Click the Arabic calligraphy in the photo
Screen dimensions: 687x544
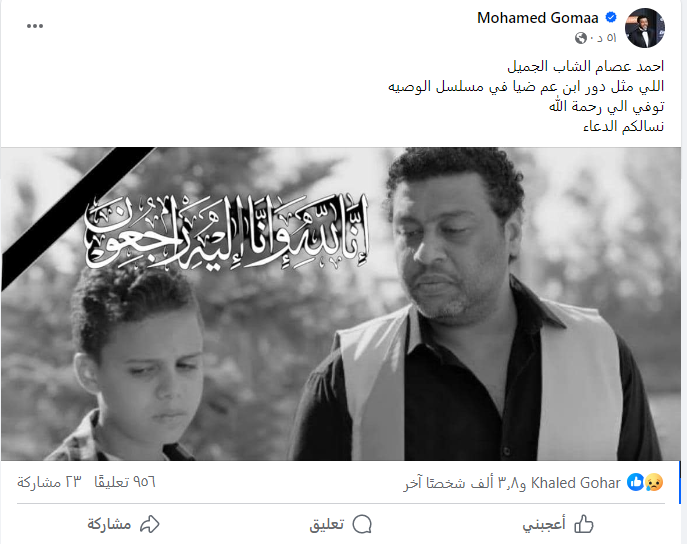tap(227, 231)
